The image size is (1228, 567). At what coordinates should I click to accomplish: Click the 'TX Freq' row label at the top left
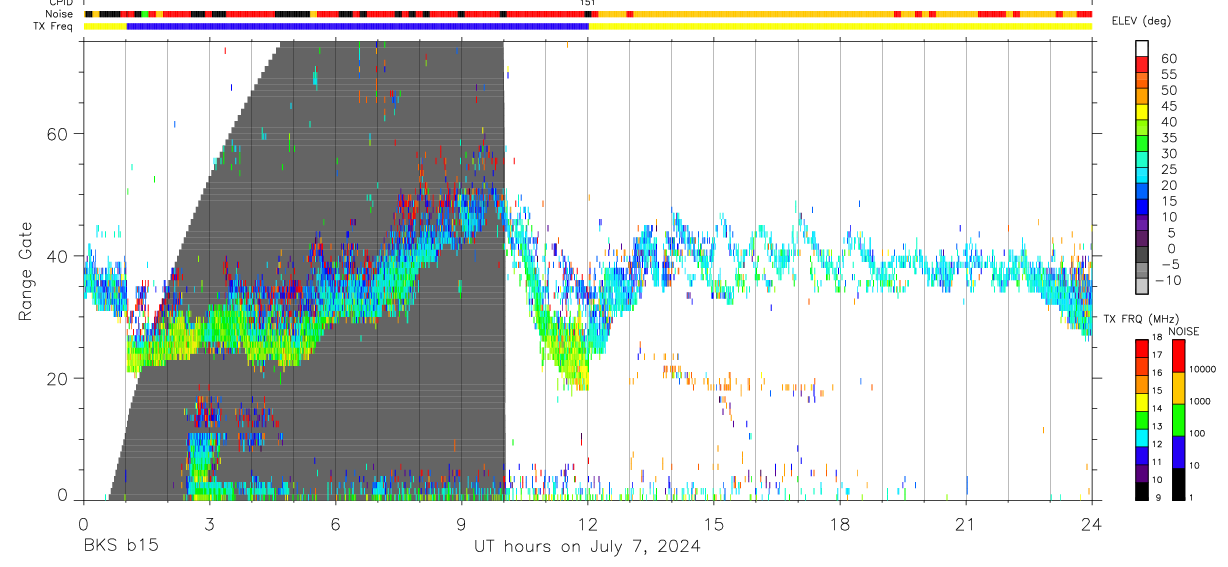click(55, 26)
